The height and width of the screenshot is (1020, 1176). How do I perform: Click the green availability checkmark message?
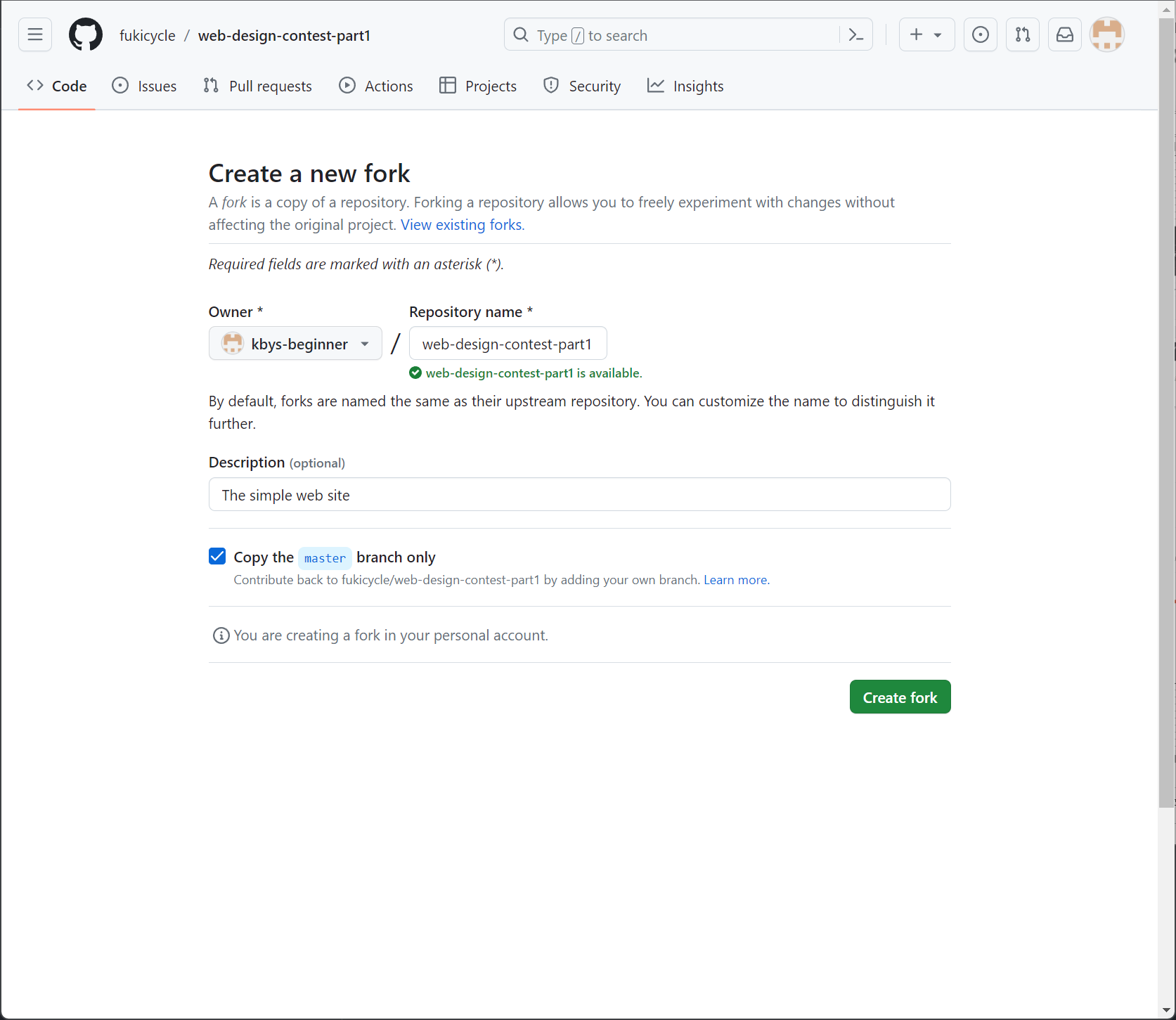coord(526,373)
